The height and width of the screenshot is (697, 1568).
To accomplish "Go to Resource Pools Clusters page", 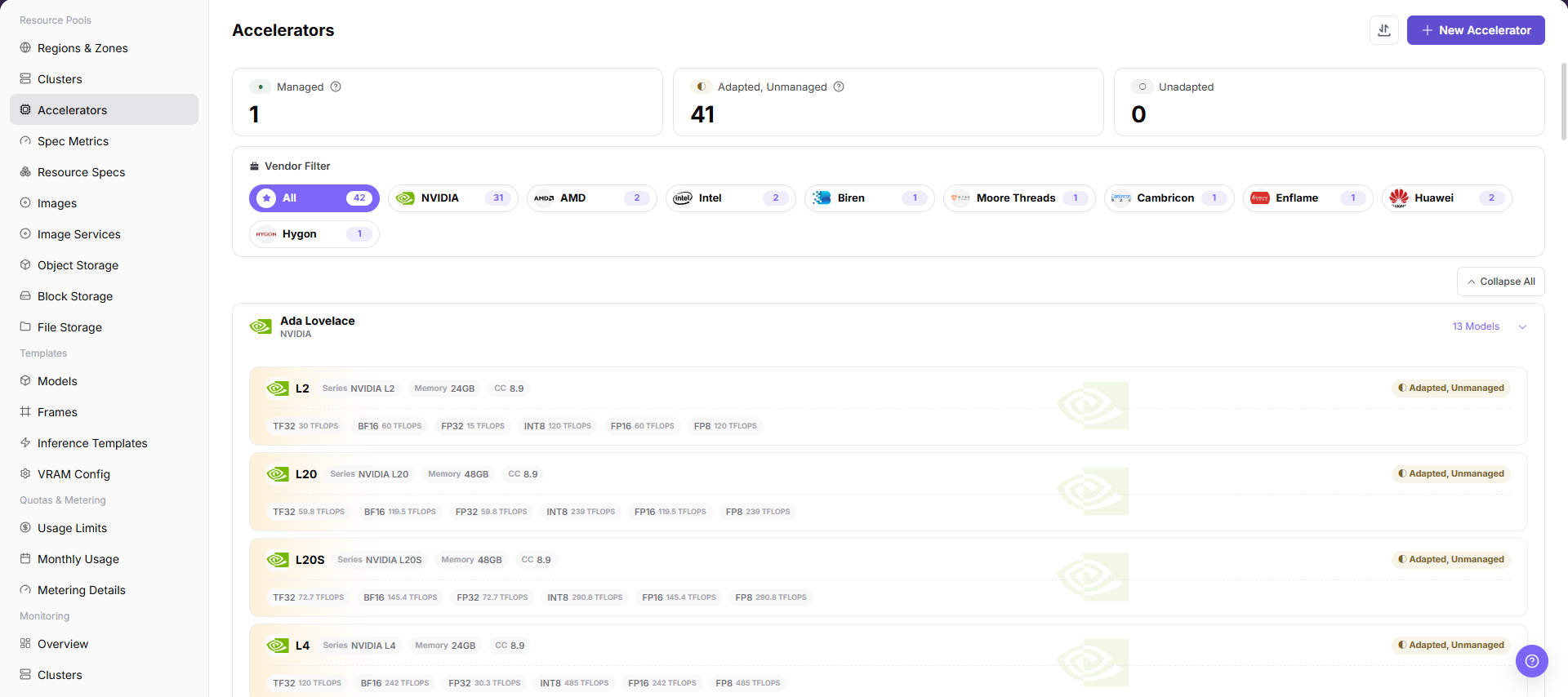I will click(104, 78).
